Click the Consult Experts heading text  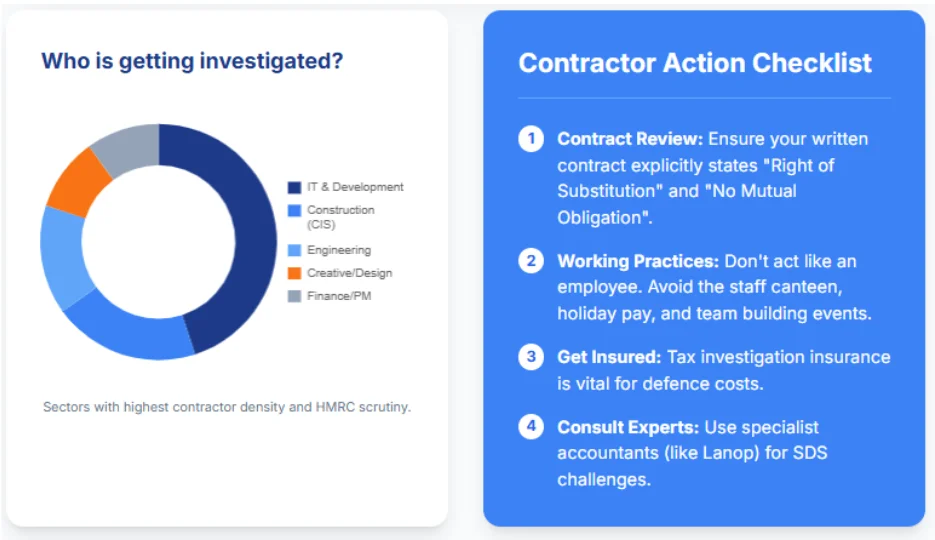pyautogui.click(x=628, y=427)
